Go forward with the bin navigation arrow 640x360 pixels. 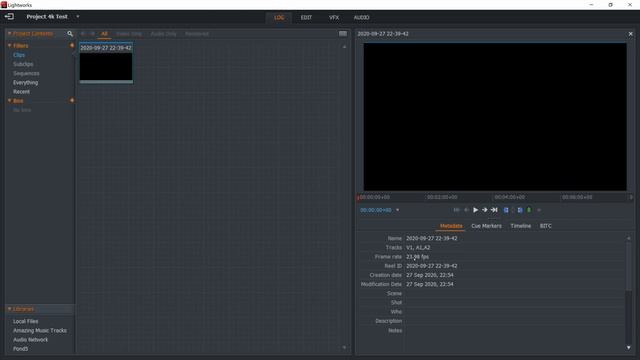pos(93,34)
